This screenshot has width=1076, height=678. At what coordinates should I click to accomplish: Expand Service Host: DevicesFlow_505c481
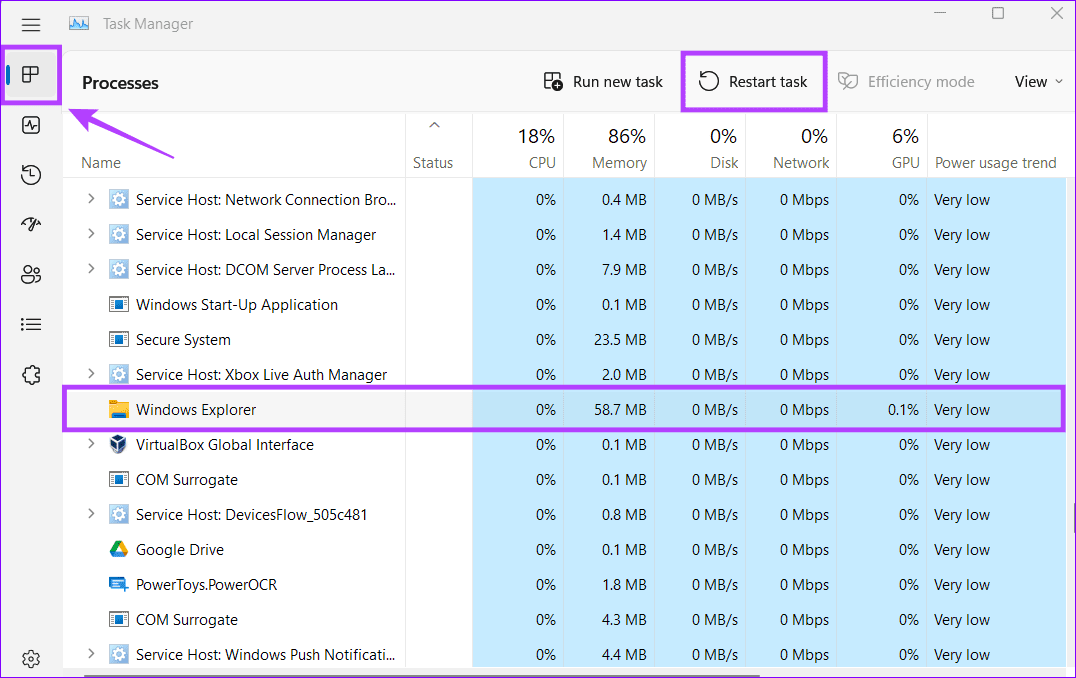coord(91,514)
